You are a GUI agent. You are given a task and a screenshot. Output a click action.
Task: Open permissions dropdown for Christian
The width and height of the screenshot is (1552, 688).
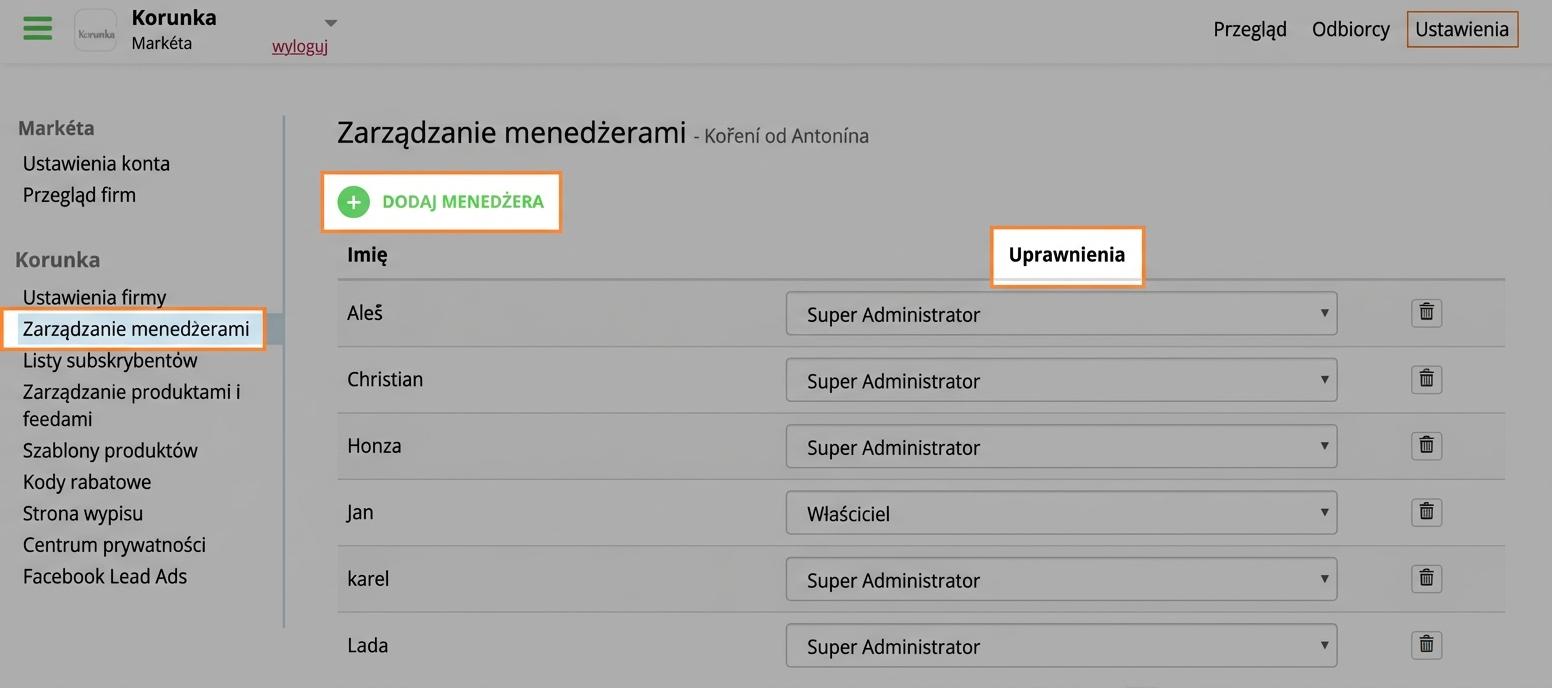[x=1061, y=381]
